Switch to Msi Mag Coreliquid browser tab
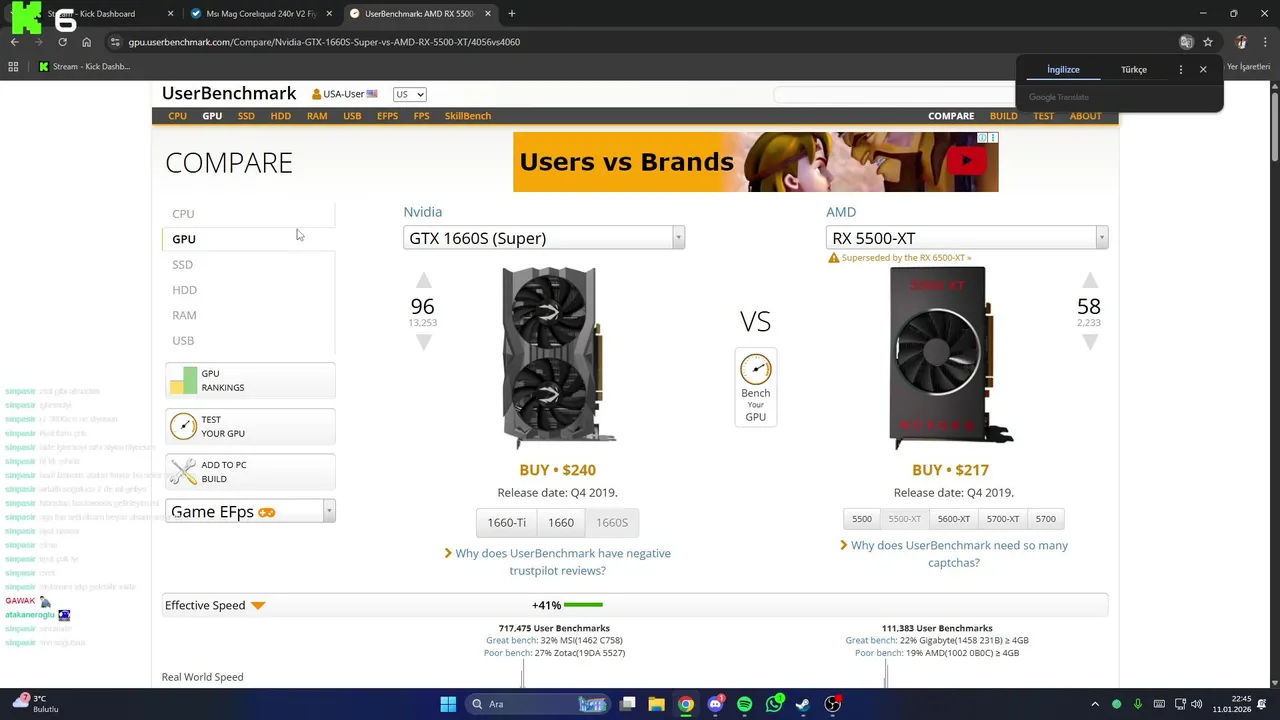The image size is (1280, 720). pos(260,14)
